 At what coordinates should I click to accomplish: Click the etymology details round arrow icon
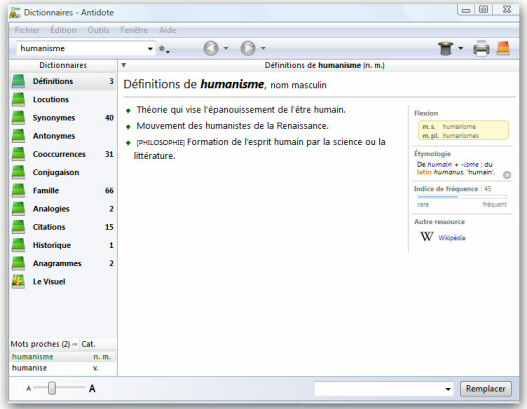pos(507,175)
